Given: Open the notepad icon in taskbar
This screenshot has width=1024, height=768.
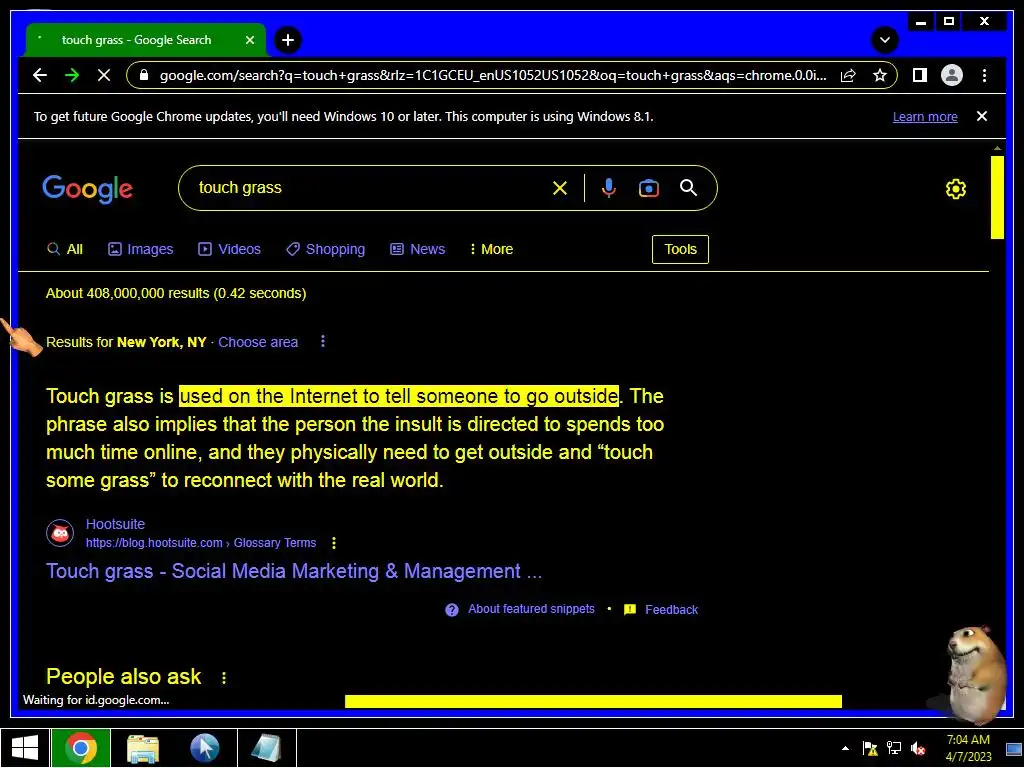Looking at the screenshot, I should point(266,748).
